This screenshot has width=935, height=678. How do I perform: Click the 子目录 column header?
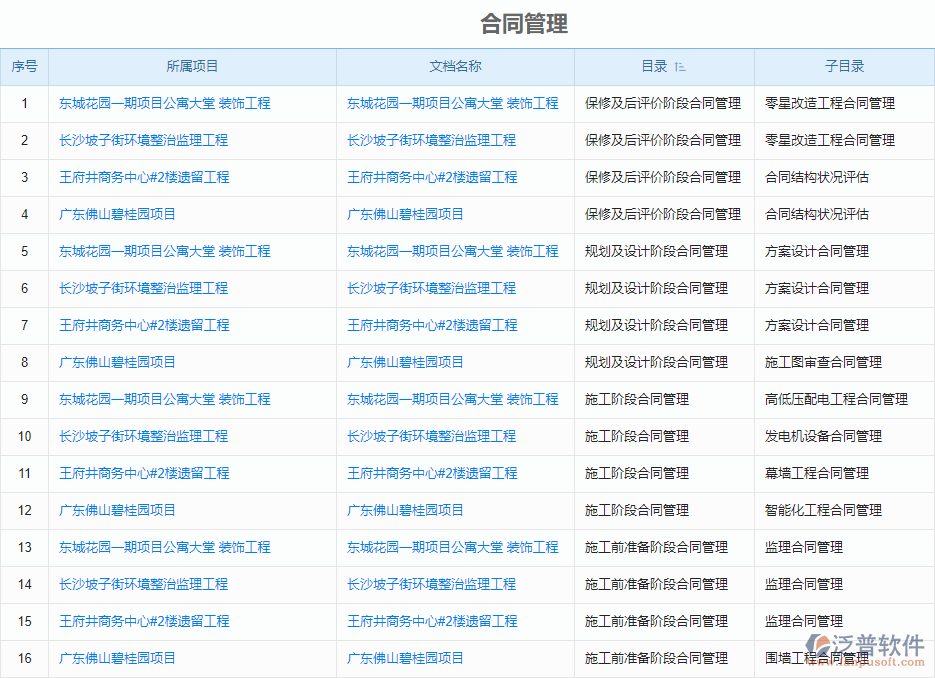click(x=845, y=66)
